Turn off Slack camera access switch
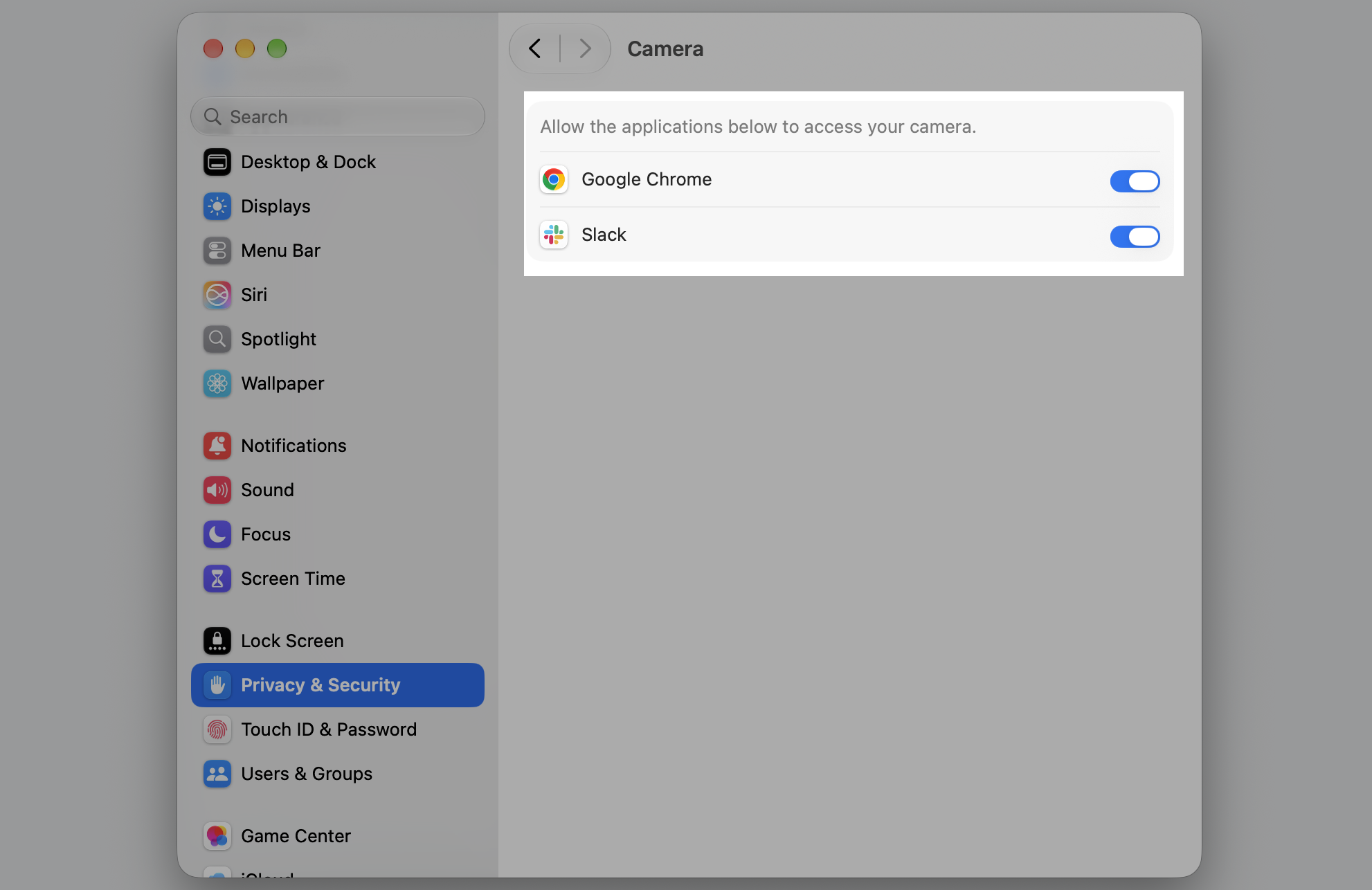This screenshot has width=1372, height=890. click(1135, 237)
